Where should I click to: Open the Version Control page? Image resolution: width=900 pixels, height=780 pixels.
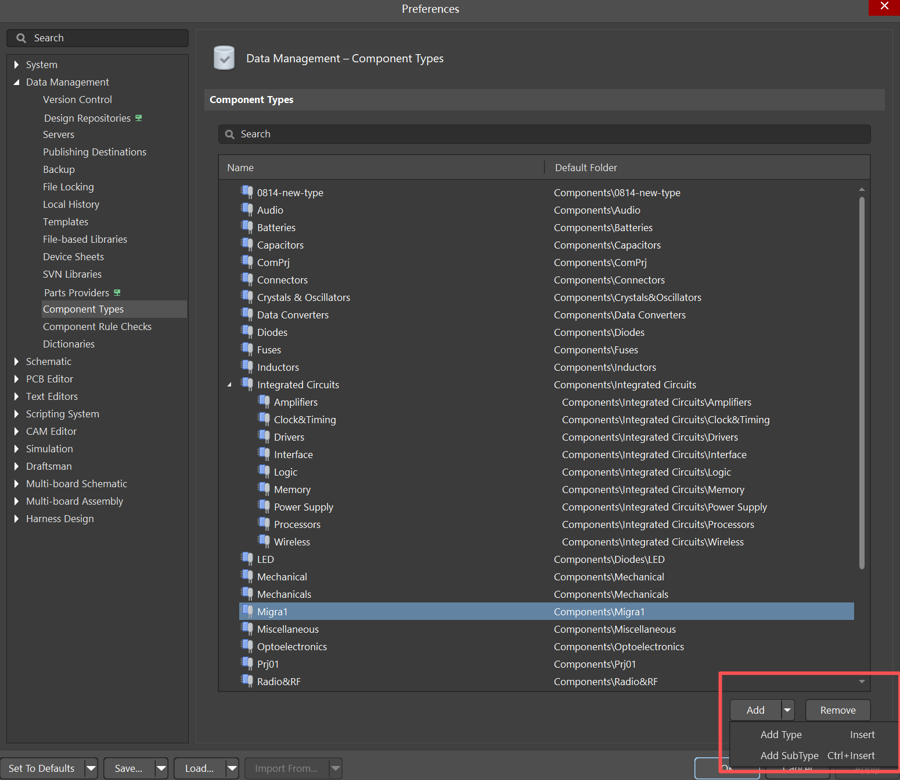coord(77,99)
